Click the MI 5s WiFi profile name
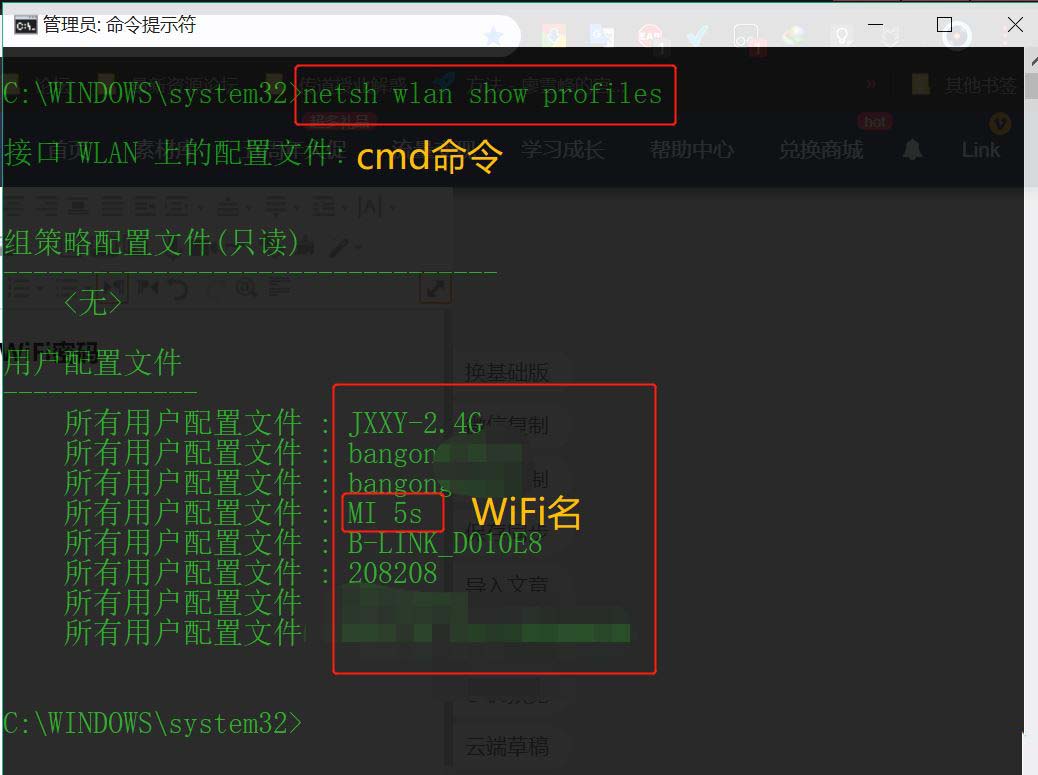Viewport: 1038px width, 775px height. pos(385,513)
